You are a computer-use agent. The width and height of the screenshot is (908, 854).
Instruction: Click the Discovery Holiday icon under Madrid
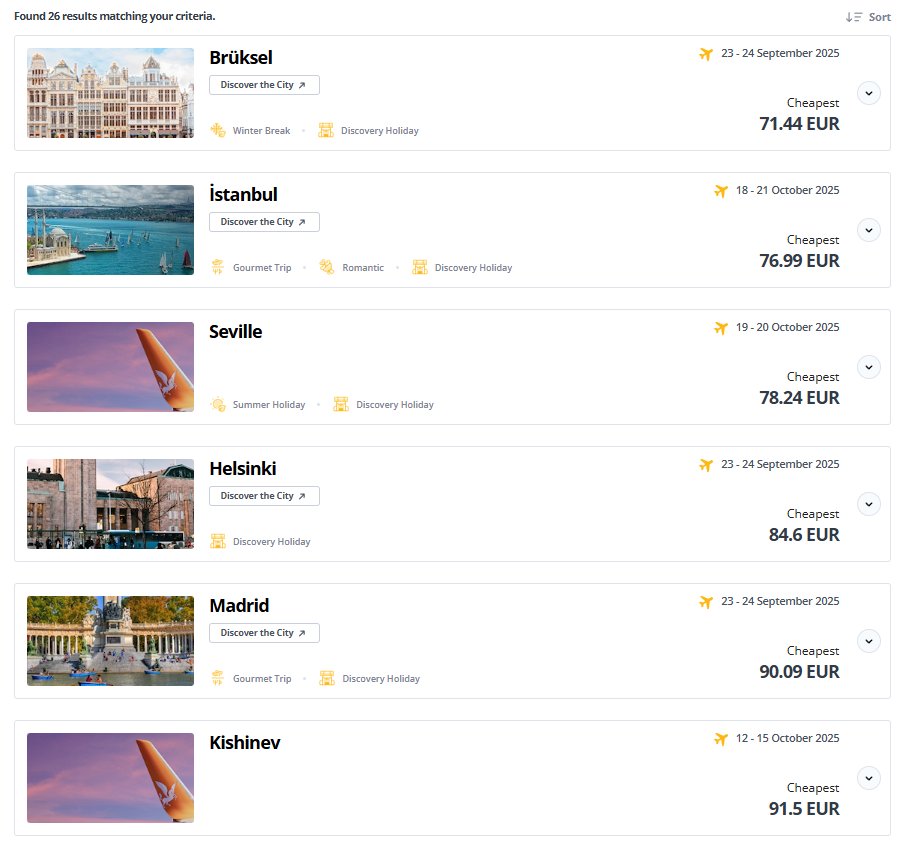point(327,678)
